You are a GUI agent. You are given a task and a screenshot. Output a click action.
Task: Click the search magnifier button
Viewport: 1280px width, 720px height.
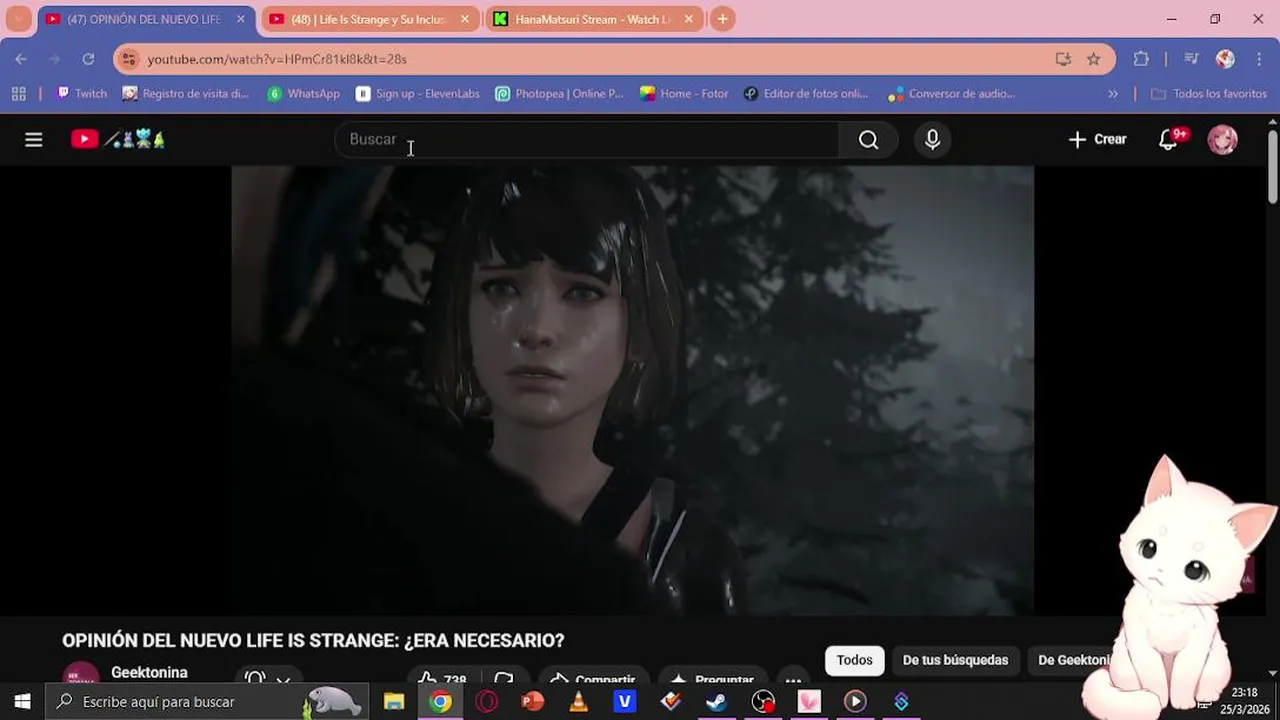coord(868,140)
